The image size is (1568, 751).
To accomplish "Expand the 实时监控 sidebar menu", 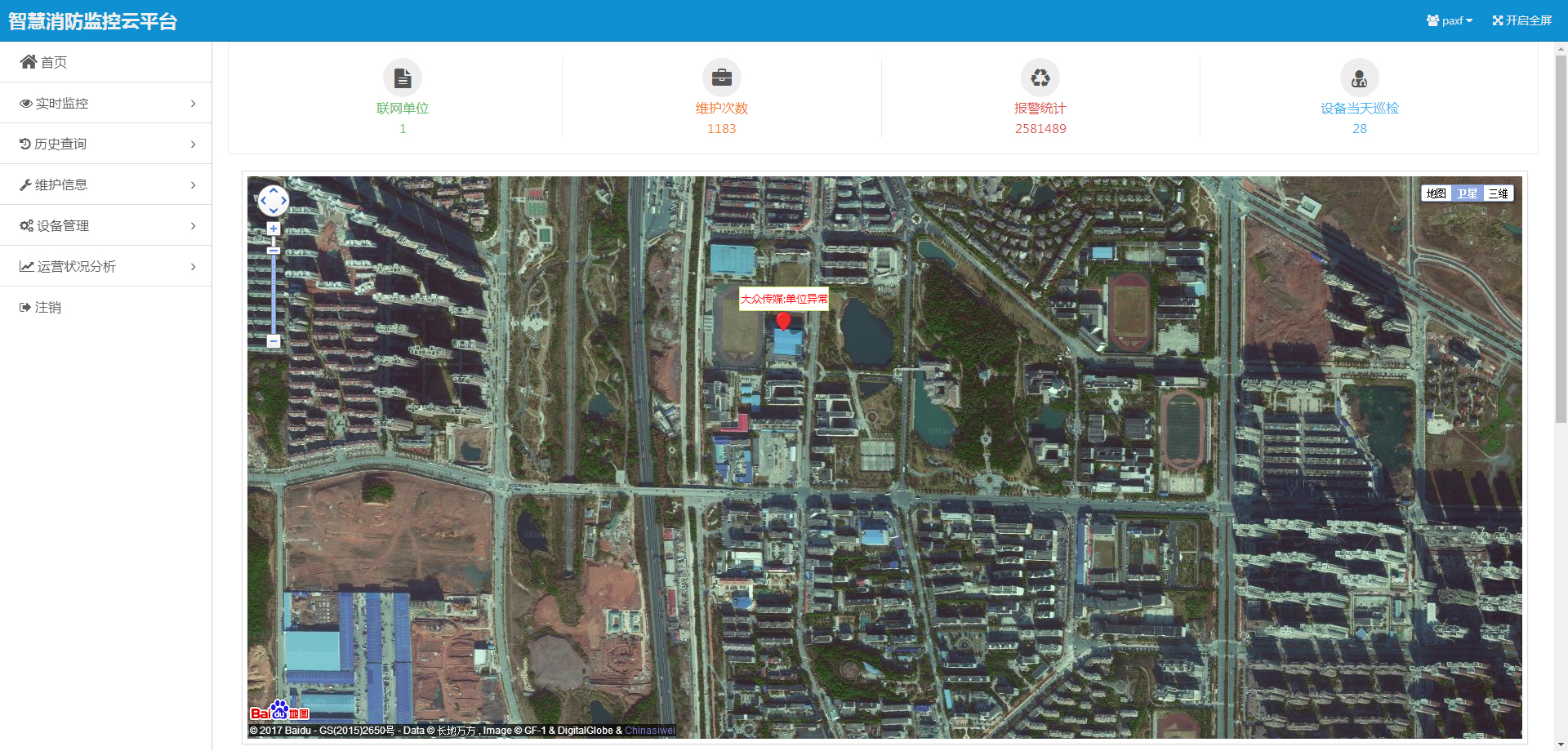I will click(106, 103).
